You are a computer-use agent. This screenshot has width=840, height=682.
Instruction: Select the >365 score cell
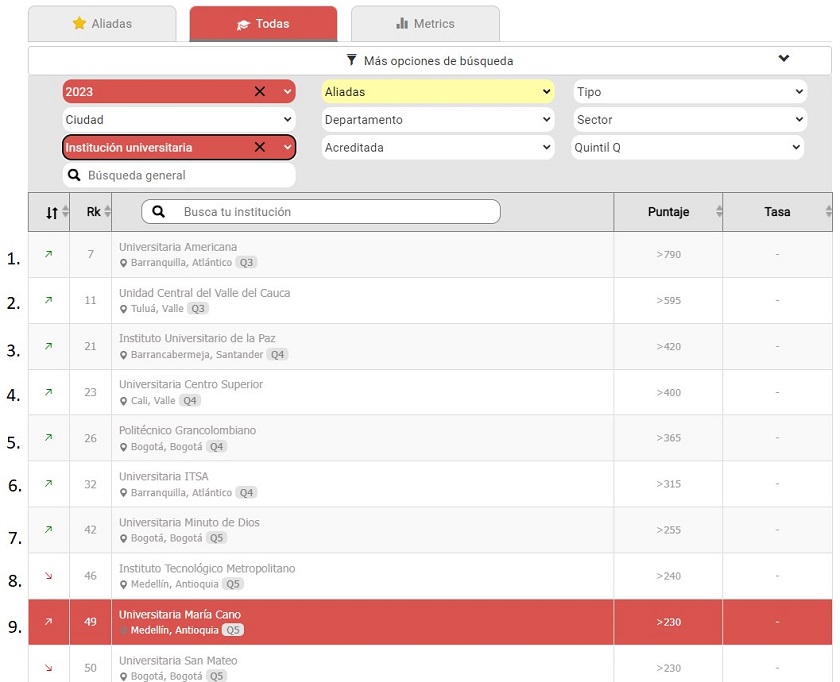(668, 438)
